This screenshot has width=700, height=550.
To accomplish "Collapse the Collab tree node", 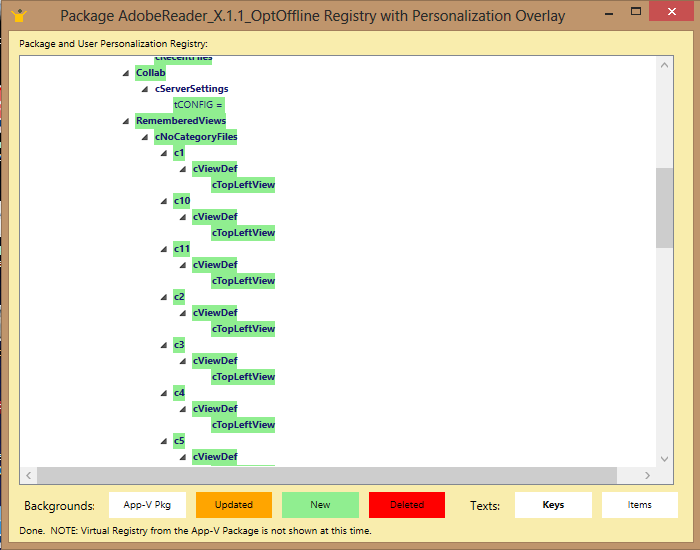I will 126,73.
